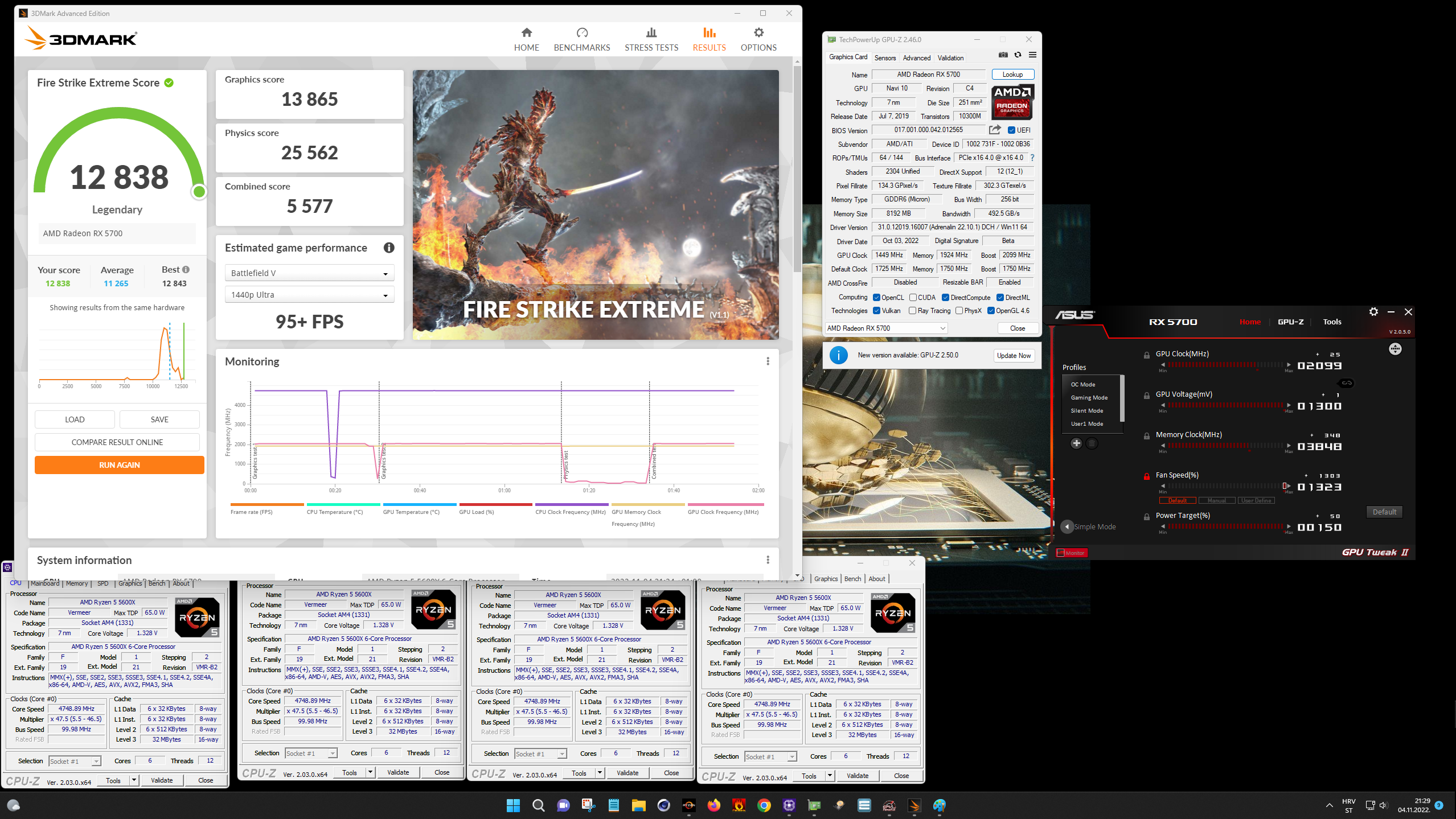Open the 1440p Ultra preset dropdown

pos(309,295)
